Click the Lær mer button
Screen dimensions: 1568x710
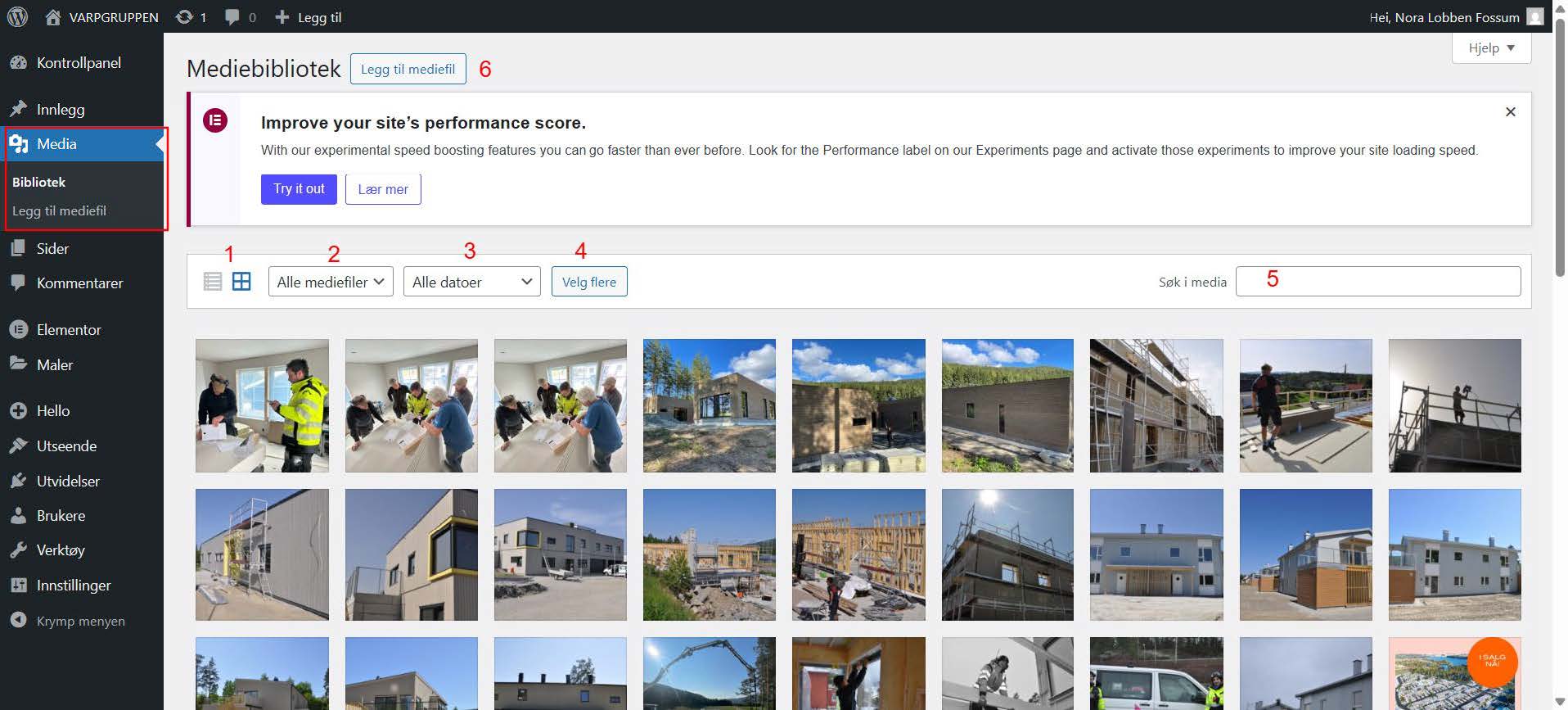(383, 189)
